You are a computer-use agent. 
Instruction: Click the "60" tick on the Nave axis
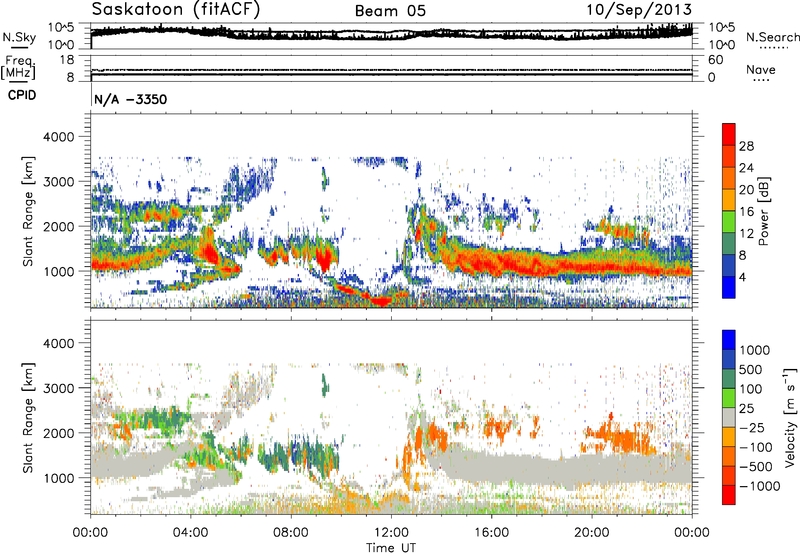715,60
